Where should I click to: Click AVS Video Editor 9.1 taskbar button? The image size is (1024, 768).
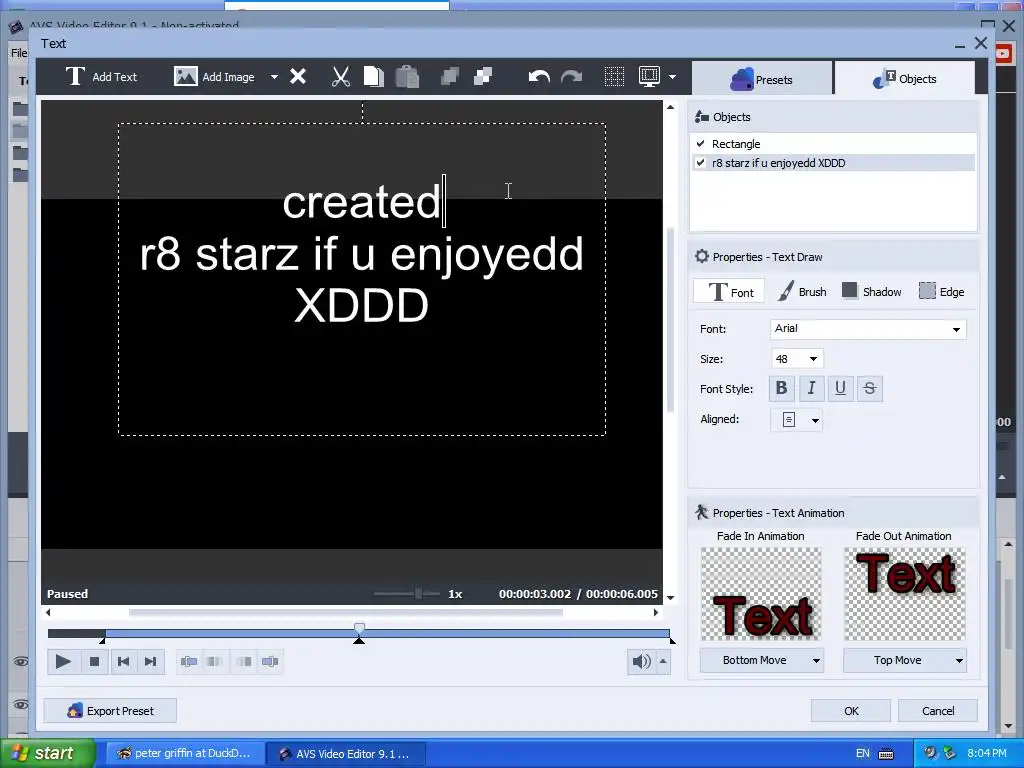tap(346, 754)
